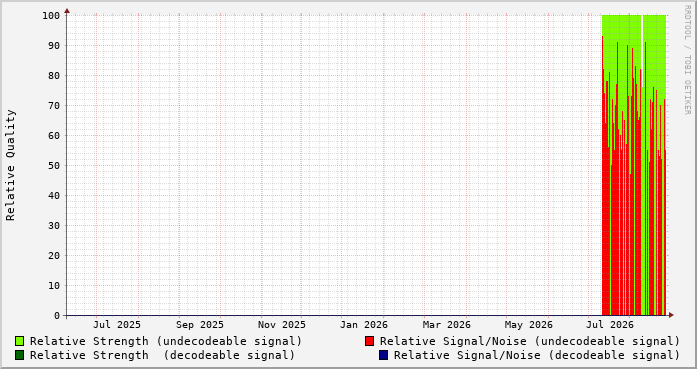Viewport: 697px width, 369px height.
Task: Click the RRDTOOL / TOBI OETIKER watermark
Action: [687, 60]
